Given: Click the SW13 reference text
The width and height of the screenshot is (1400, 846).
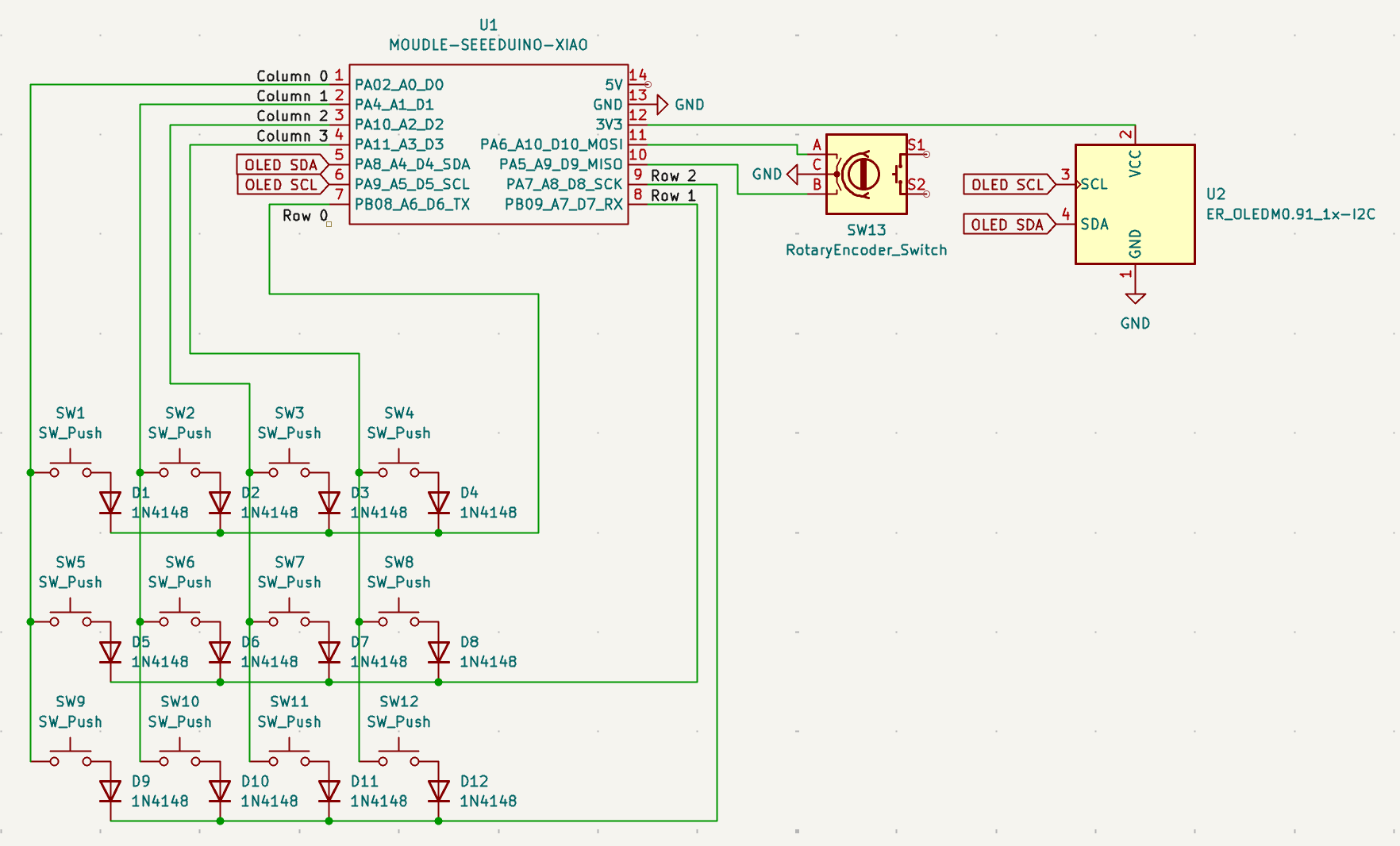Looking at the screenshot, I should click(867, 230).
